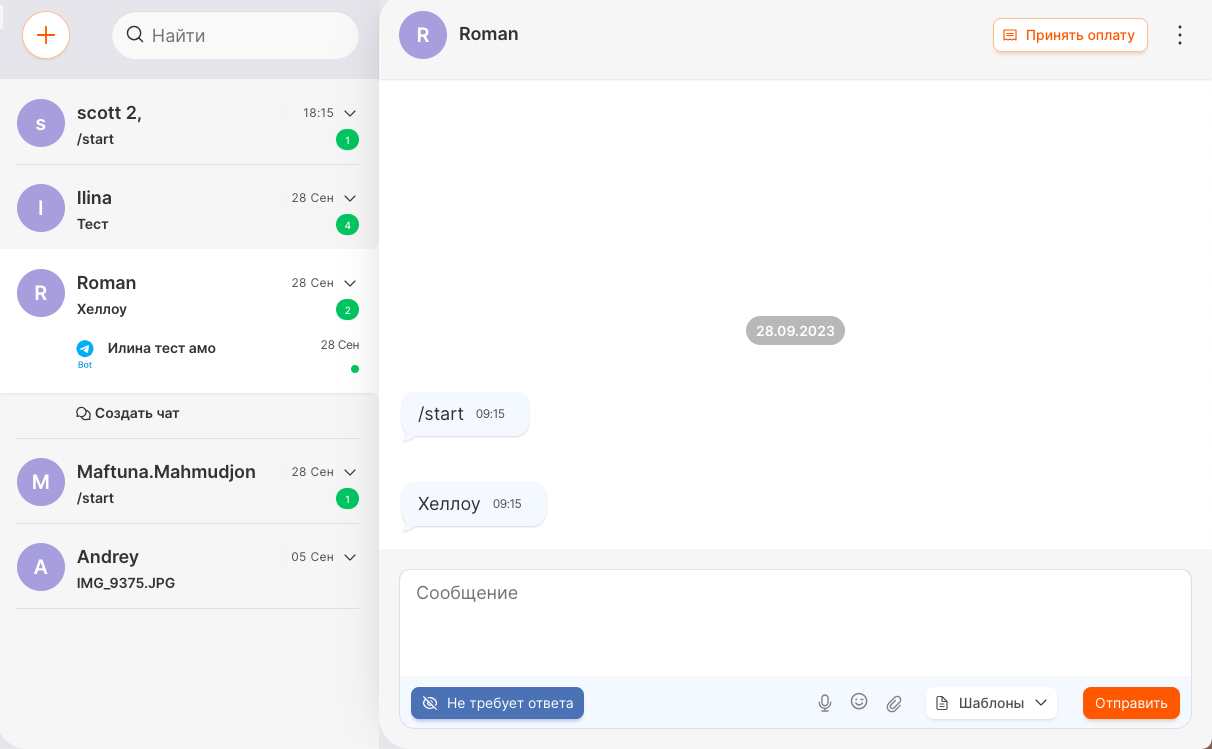Expand chevron on the Ilina chat row
Viewport: 1212px width, 749px height.
tap(350, 198)
